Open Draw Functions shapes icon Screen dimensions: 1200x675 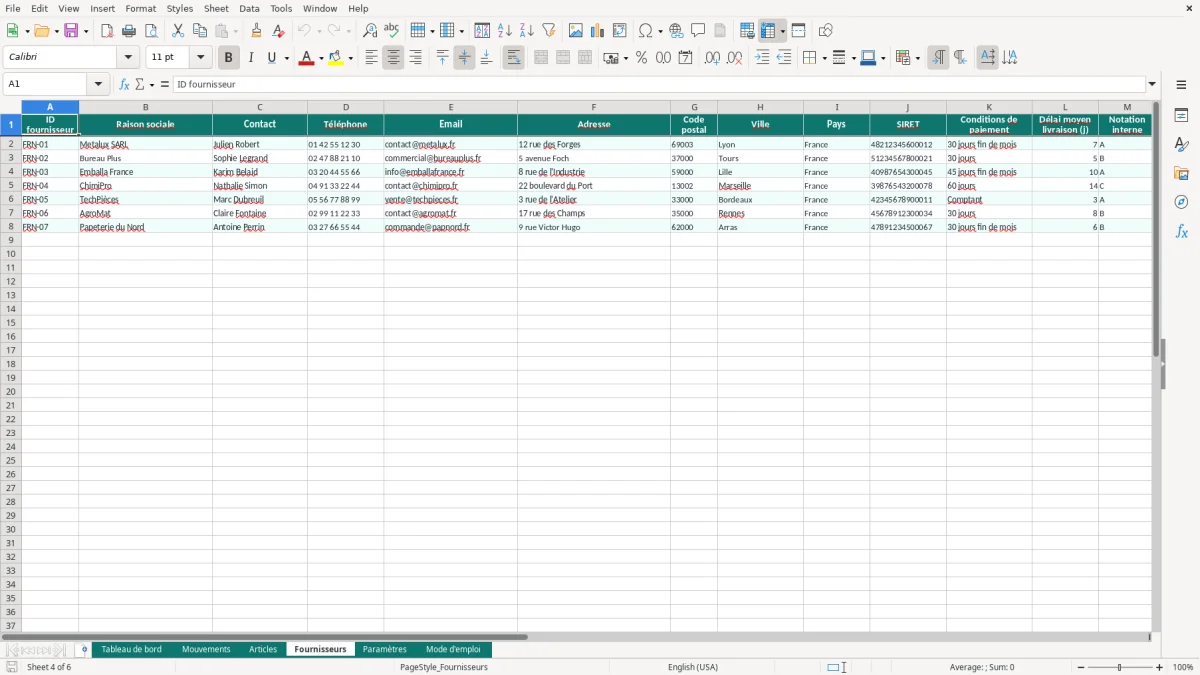pos(826,31)
